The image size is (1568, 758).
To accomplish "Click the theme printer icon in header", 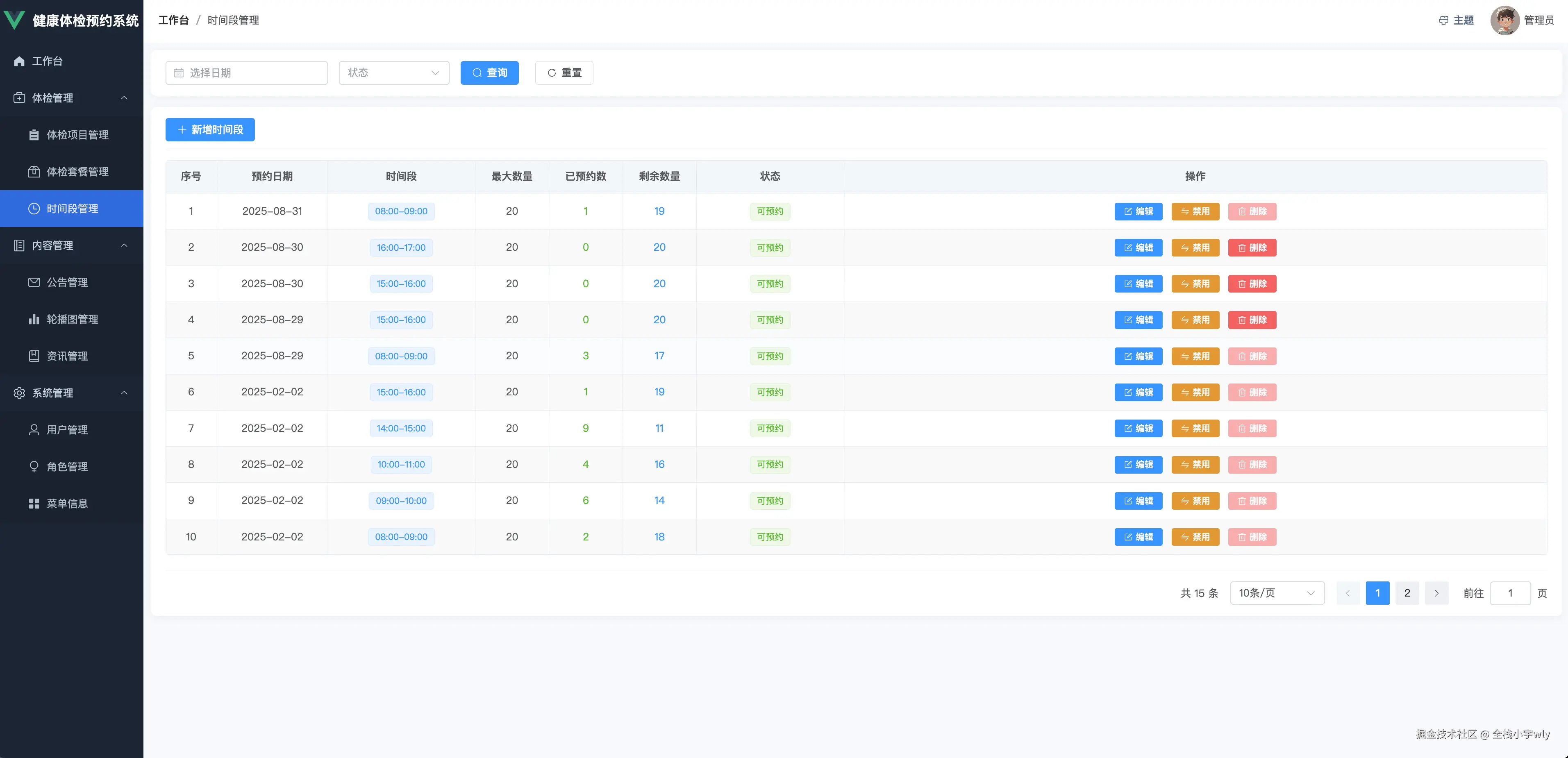I will 1443,20.
